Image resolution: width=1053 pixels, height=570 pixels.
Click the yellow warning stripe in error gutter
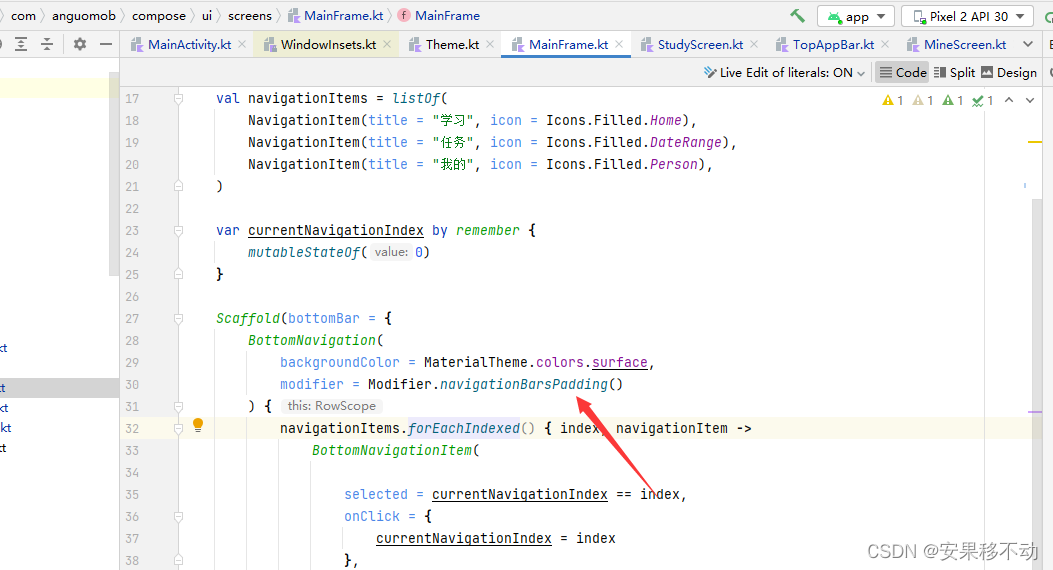click(x=1034, y=142)
